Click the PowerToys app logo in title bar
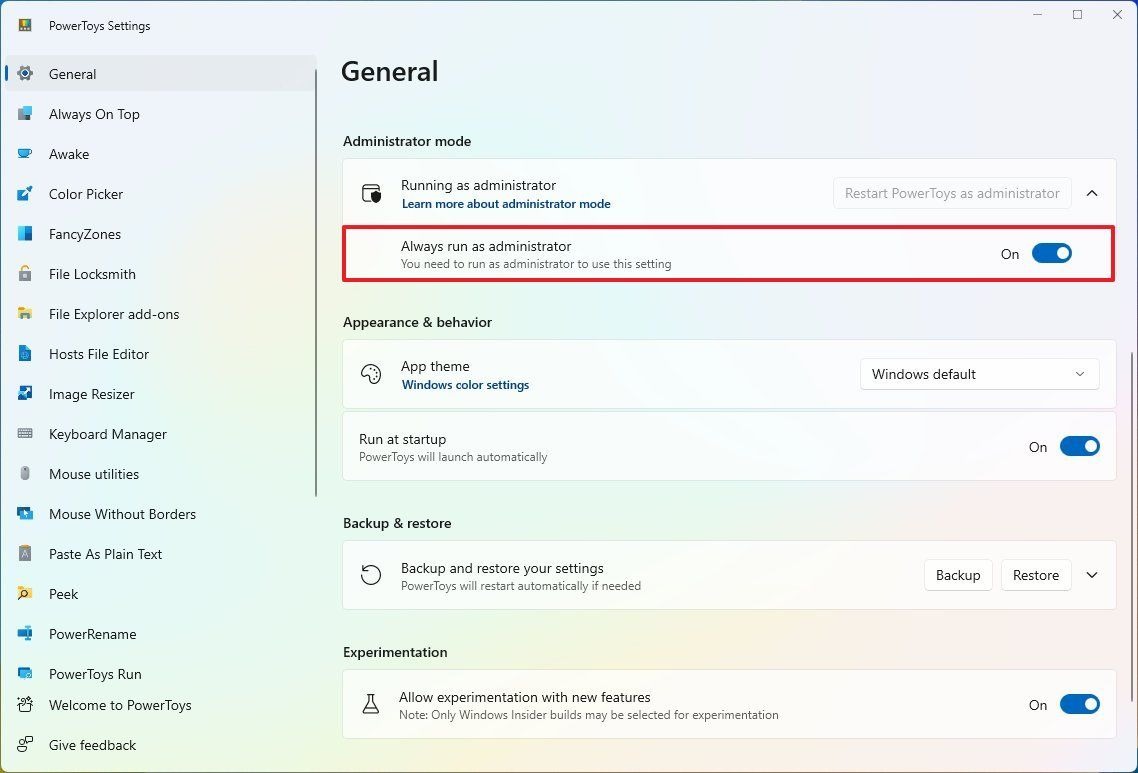Image resolution: width=1138 pixels, height=773 pixels. coord(25,25)
